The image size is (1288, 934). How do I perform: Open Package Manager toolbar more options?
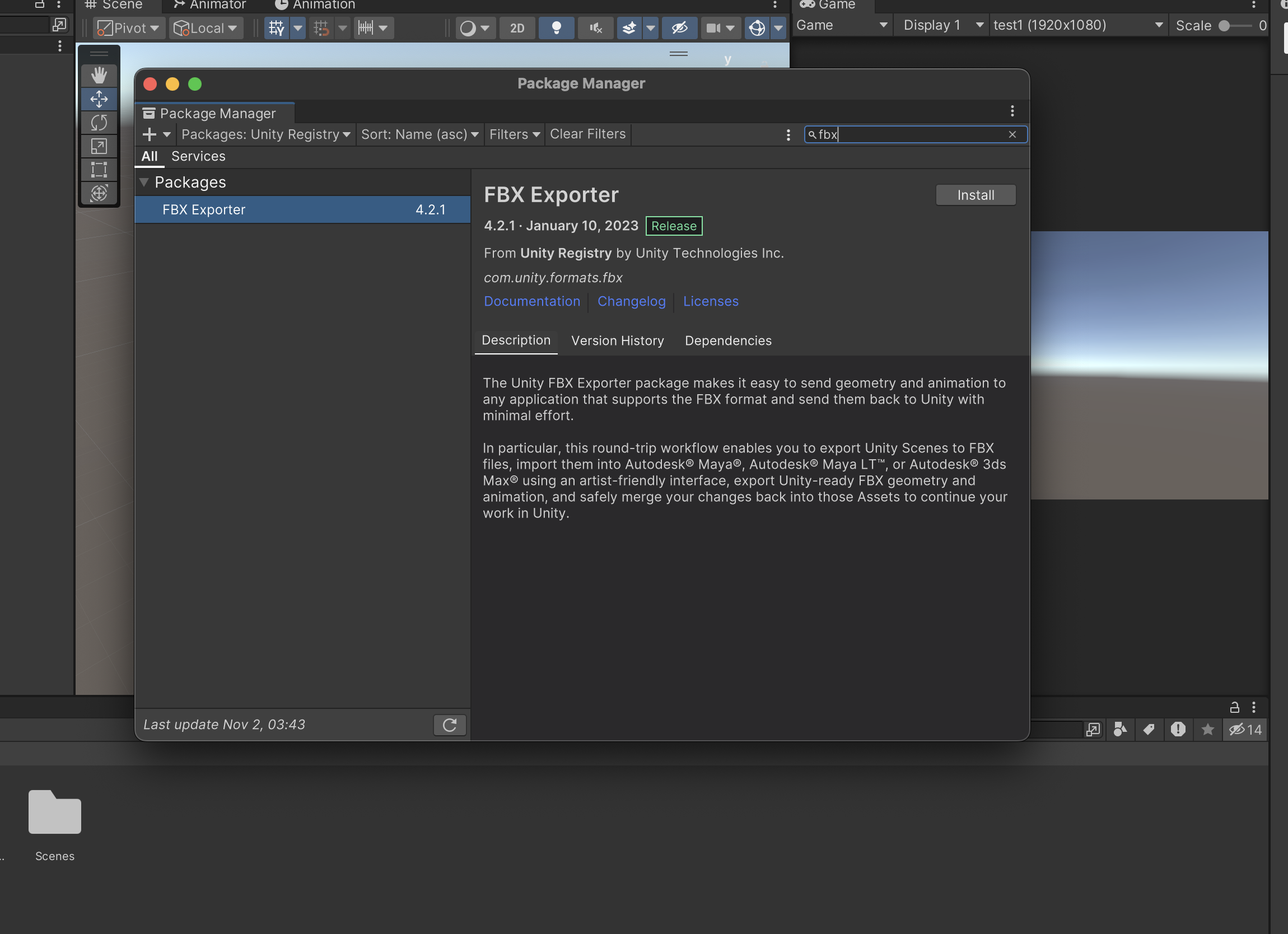click(x=788, y=134)
